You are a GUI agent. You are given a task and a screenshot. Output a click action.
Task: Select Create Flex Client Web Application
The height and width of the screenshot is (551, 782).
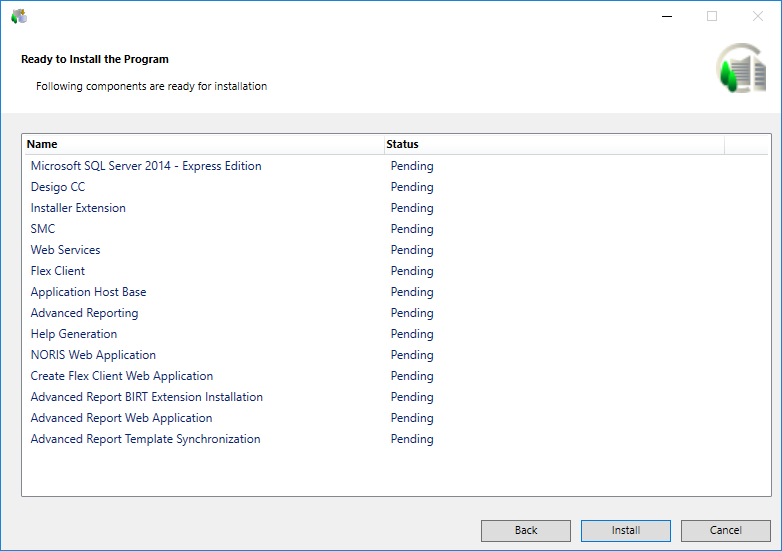click(x=122, y=376)
